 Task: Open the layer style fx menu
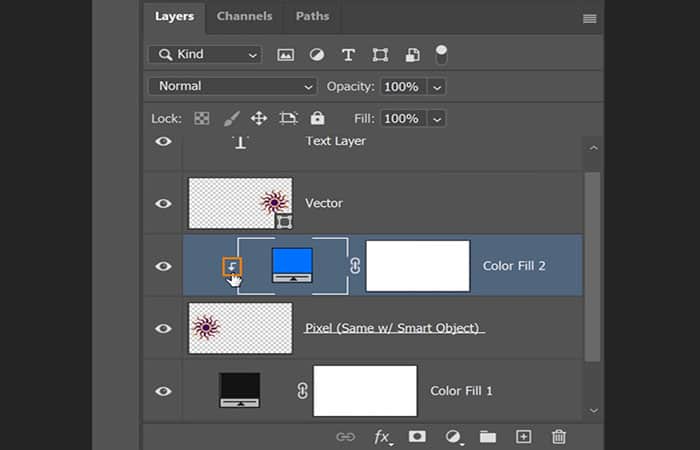382,436
